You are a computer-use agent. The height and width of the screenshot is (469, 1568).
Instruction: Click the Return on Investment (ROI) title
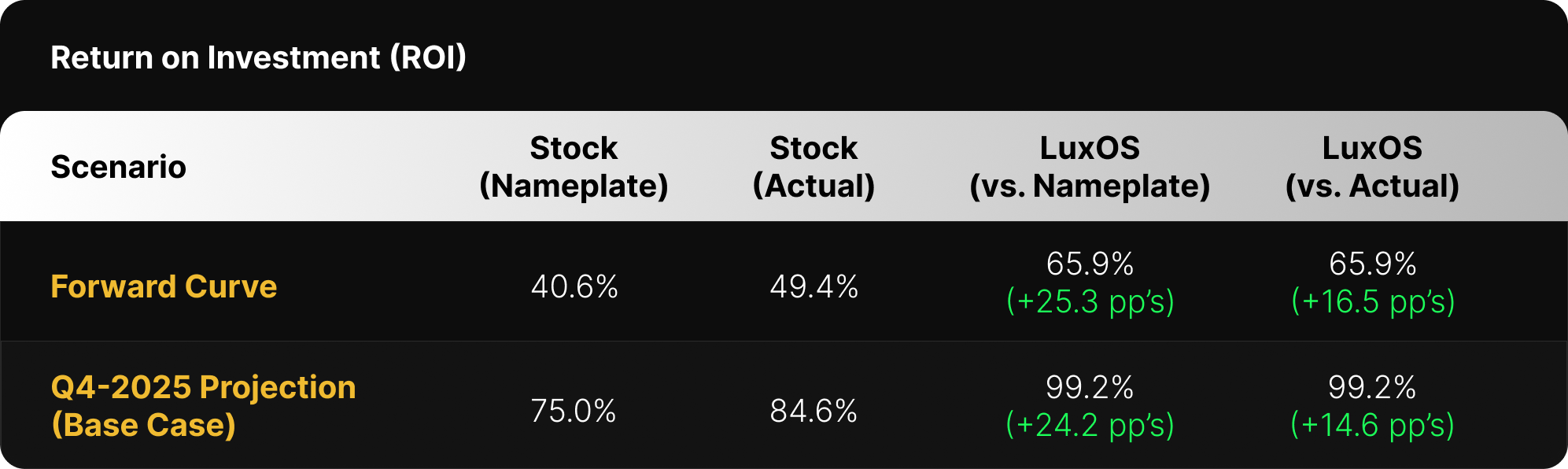[258, 57]
